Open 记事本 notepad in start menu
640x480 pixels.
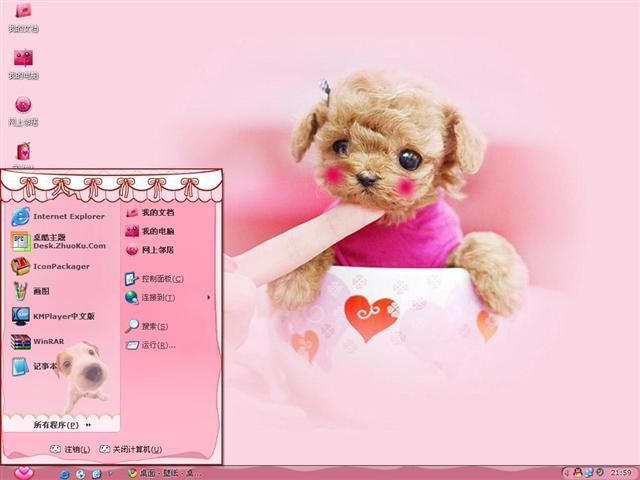click(x=33, y=366)
